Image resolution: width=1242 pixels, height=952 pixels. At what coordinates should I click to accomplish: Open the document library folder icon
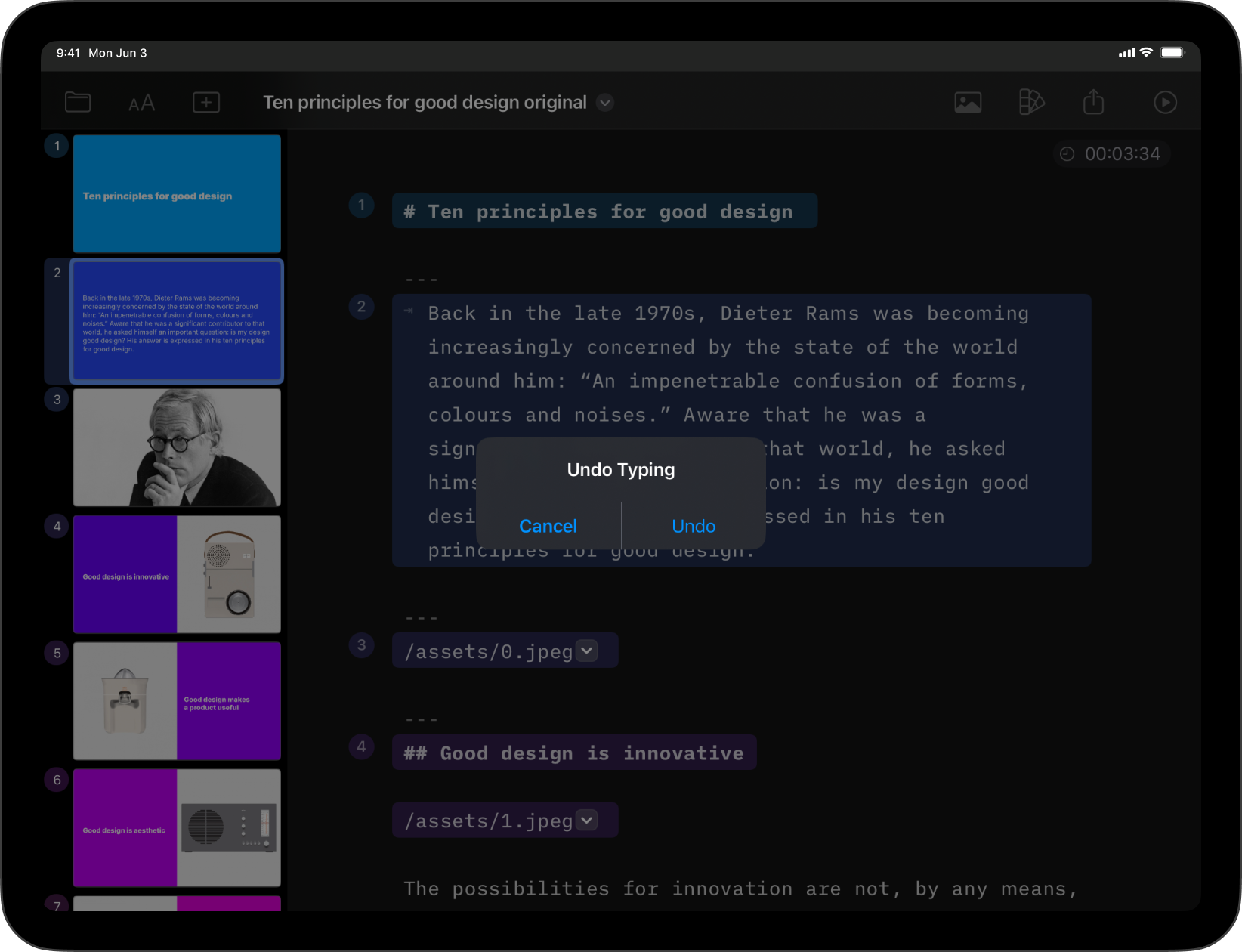(x=77, y=102)
